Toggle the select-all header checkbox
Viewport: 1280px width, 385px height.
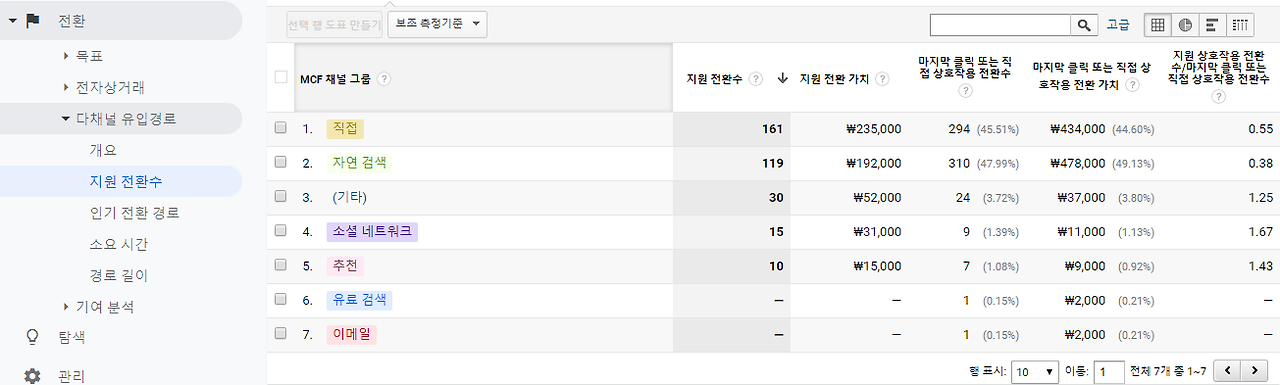tap(281, 77)
